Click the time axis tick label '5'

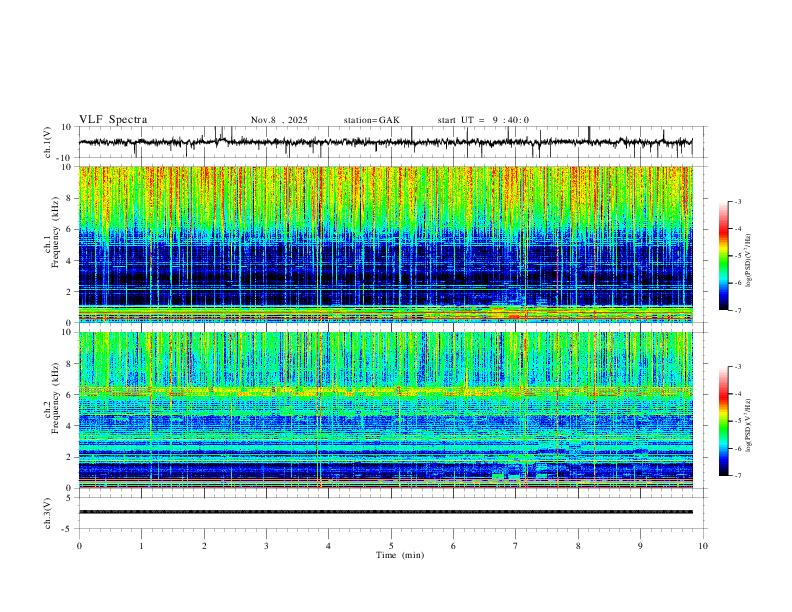(391, 546)
